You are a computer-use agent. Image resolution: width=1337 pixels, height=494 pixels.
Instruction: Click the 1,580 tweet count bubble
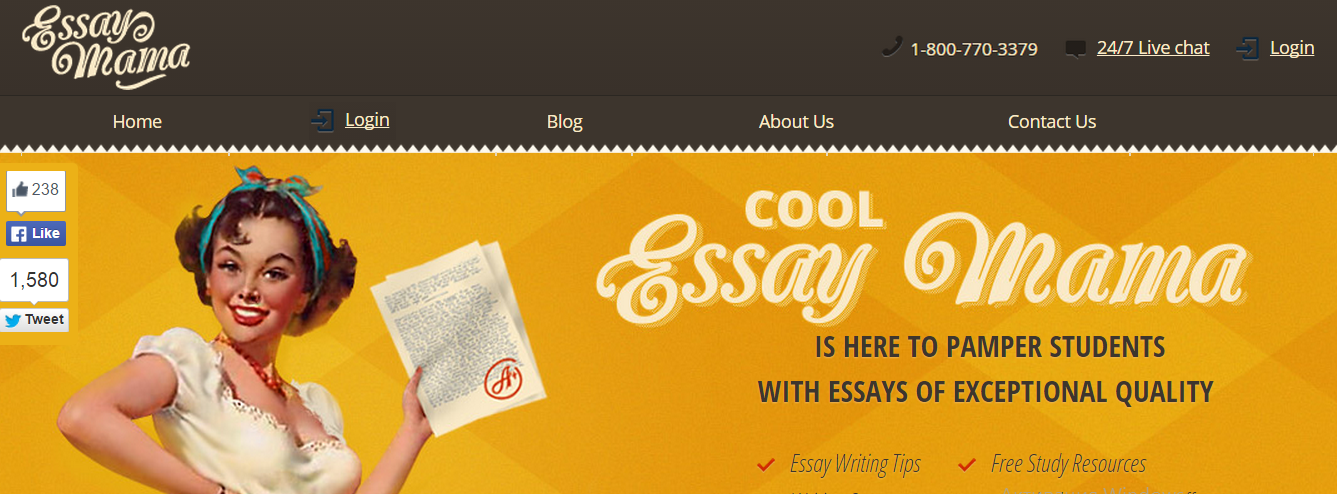click(35, 280)
